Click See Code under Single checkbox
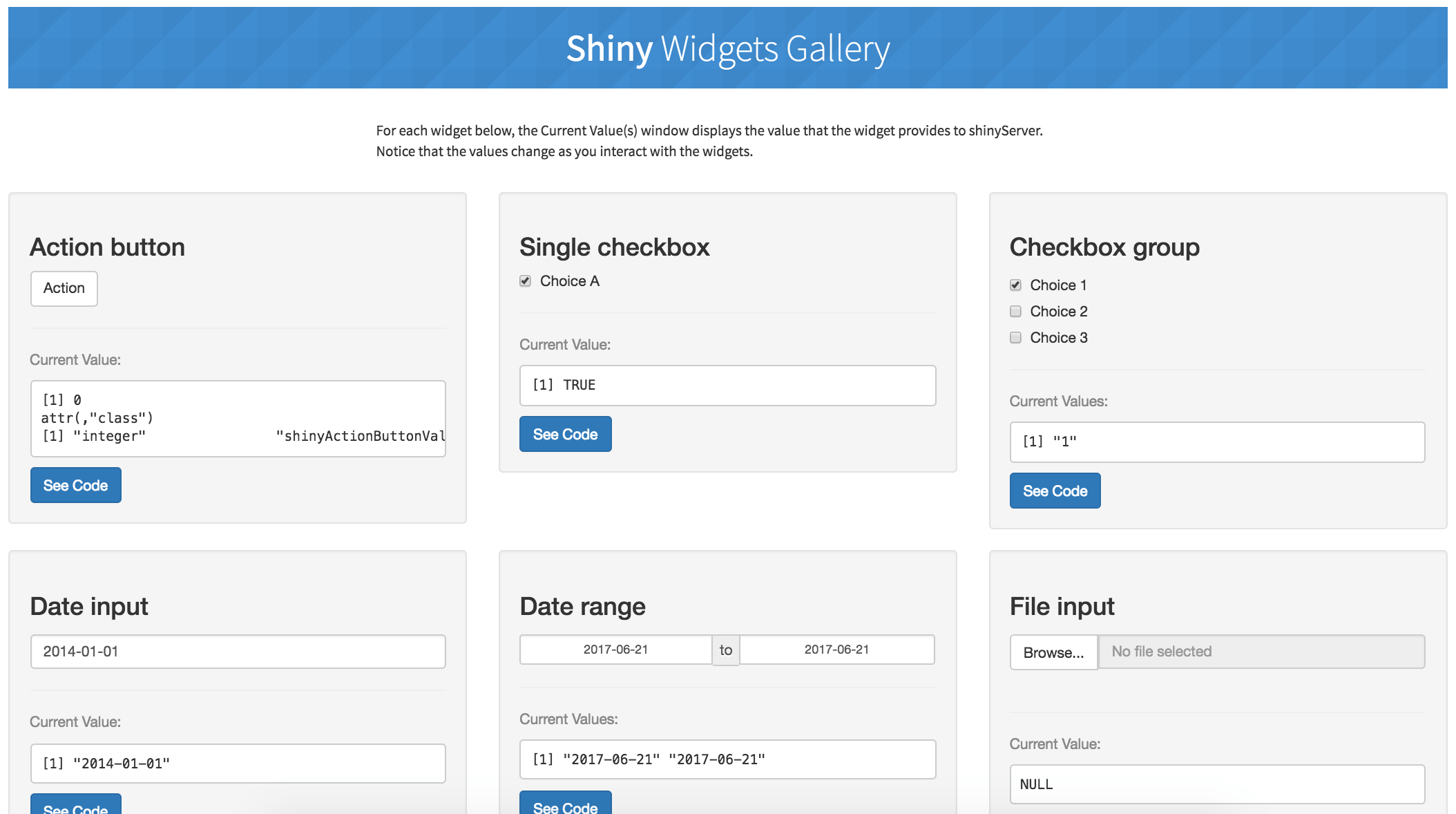 (x=565, y=434)
